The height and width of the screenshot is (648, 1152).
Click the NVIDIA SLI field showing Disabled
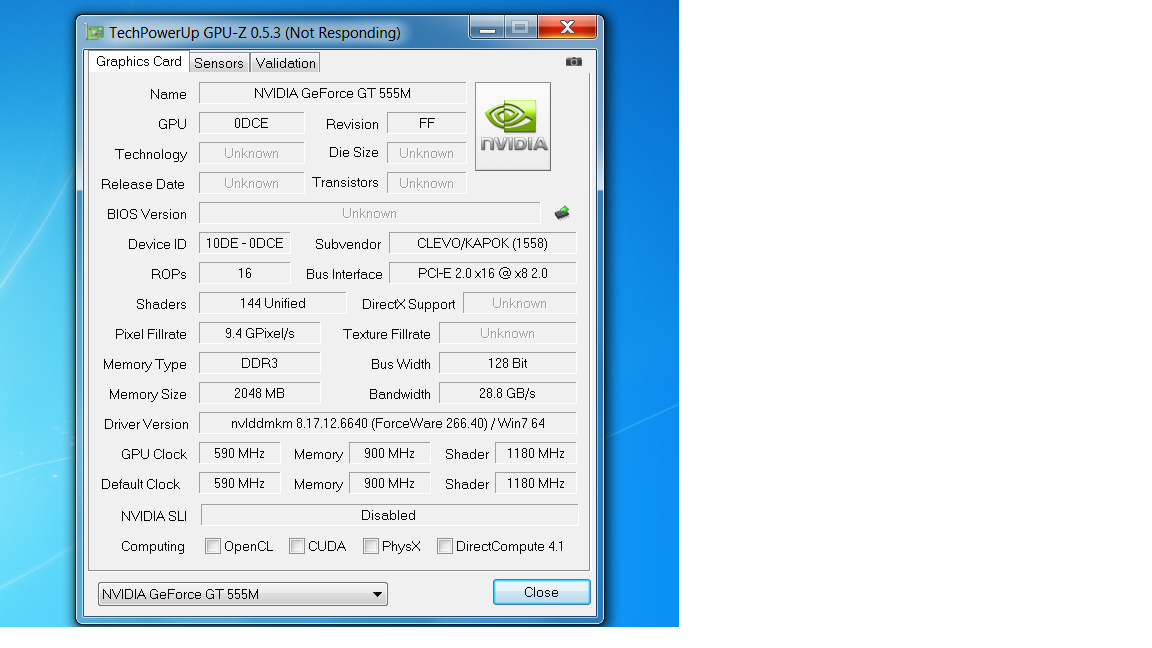[389, 515]
